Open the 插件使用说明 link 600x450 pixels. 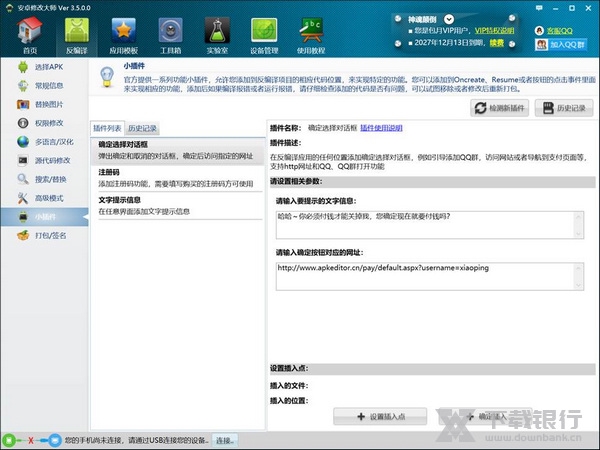pyautogui.click(x=381, y=128)
